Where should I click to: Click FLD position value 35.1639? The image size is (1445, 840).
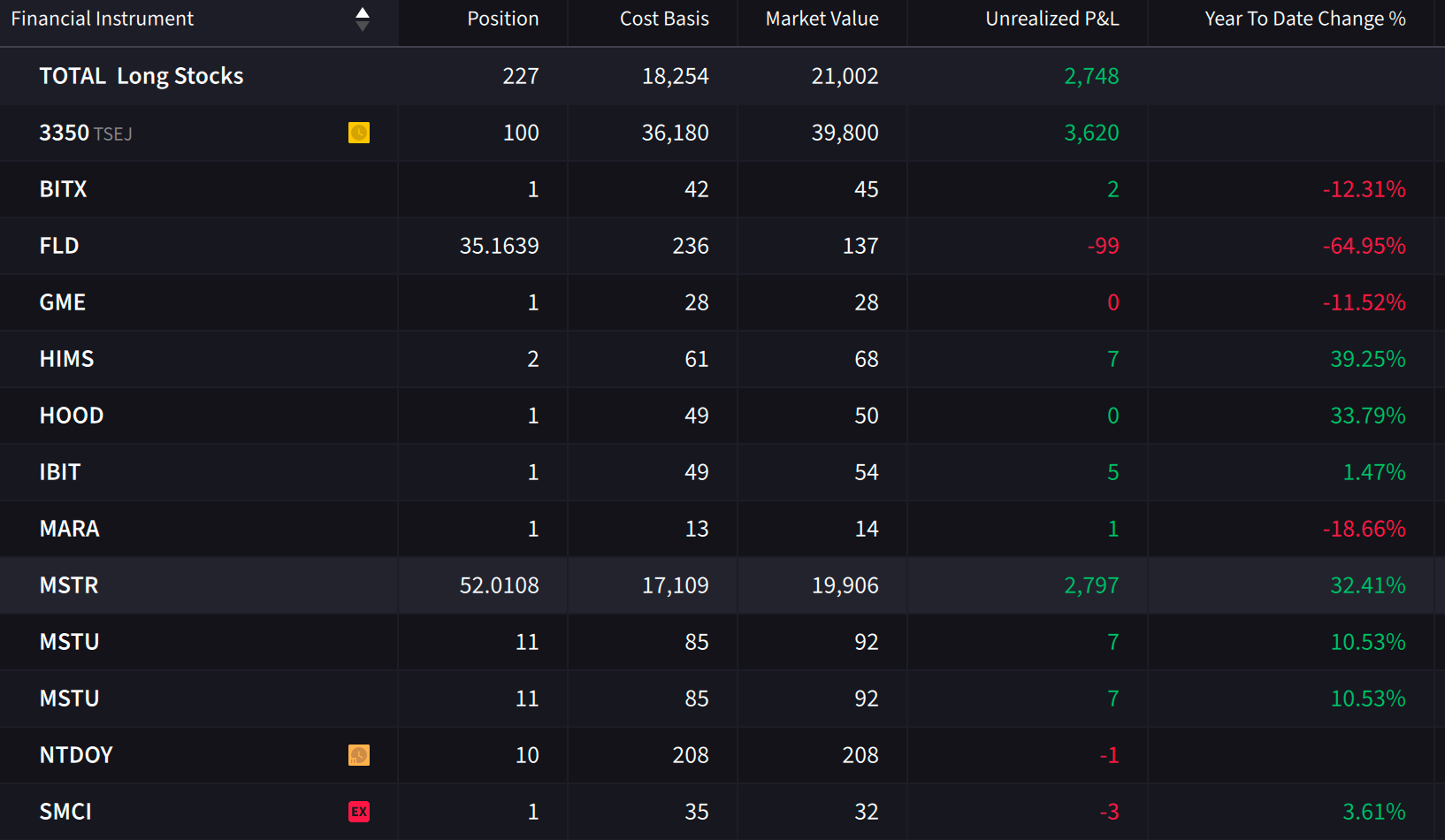pos(499,246)
